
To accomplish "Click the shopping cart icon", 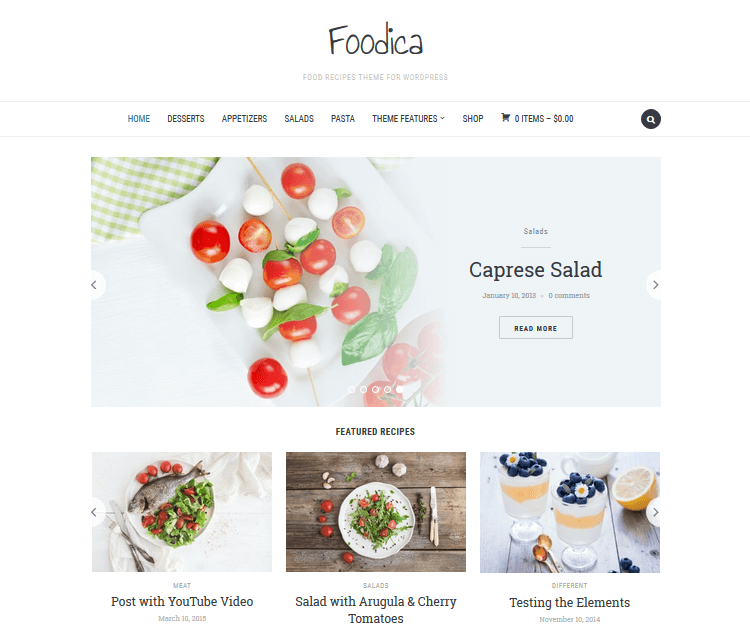I will coord(505,118).
